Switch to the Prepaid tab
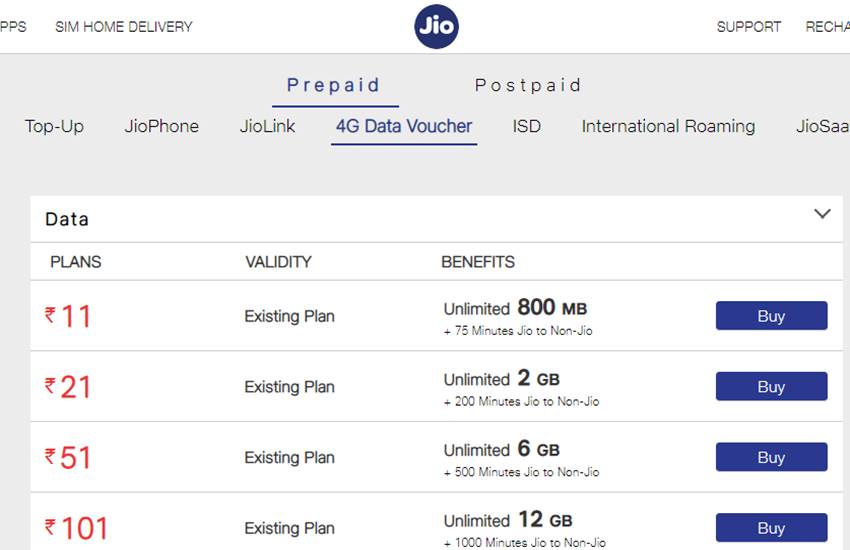850x550 pixels. pyautogui.click(x=334, y=85)
